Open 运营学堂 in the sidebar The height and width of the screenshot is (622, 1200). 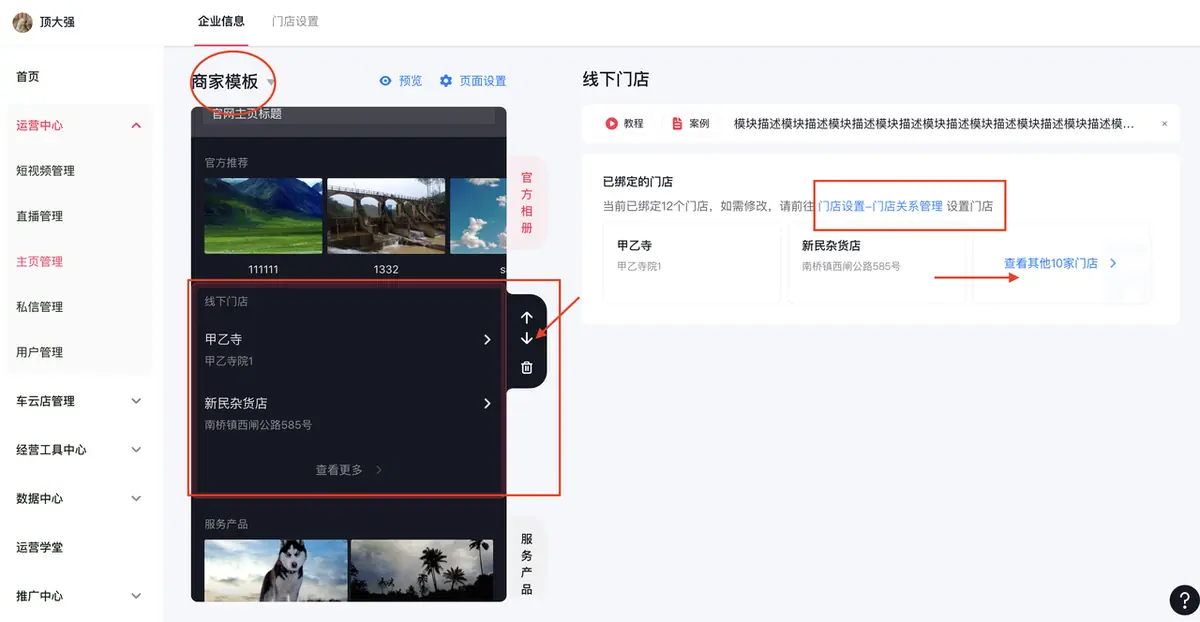coord(40,548)
